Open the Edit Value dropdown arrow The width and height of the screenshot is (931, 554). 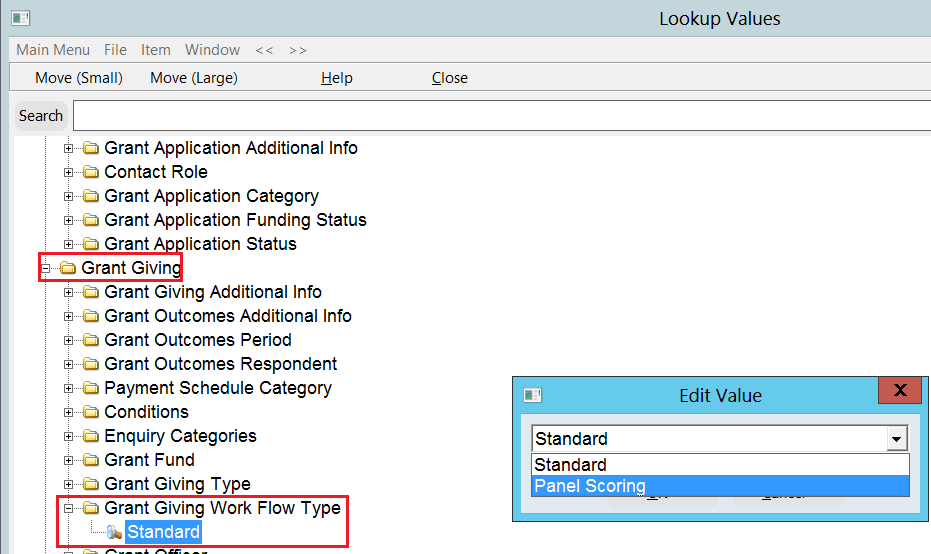coord(897,439)
